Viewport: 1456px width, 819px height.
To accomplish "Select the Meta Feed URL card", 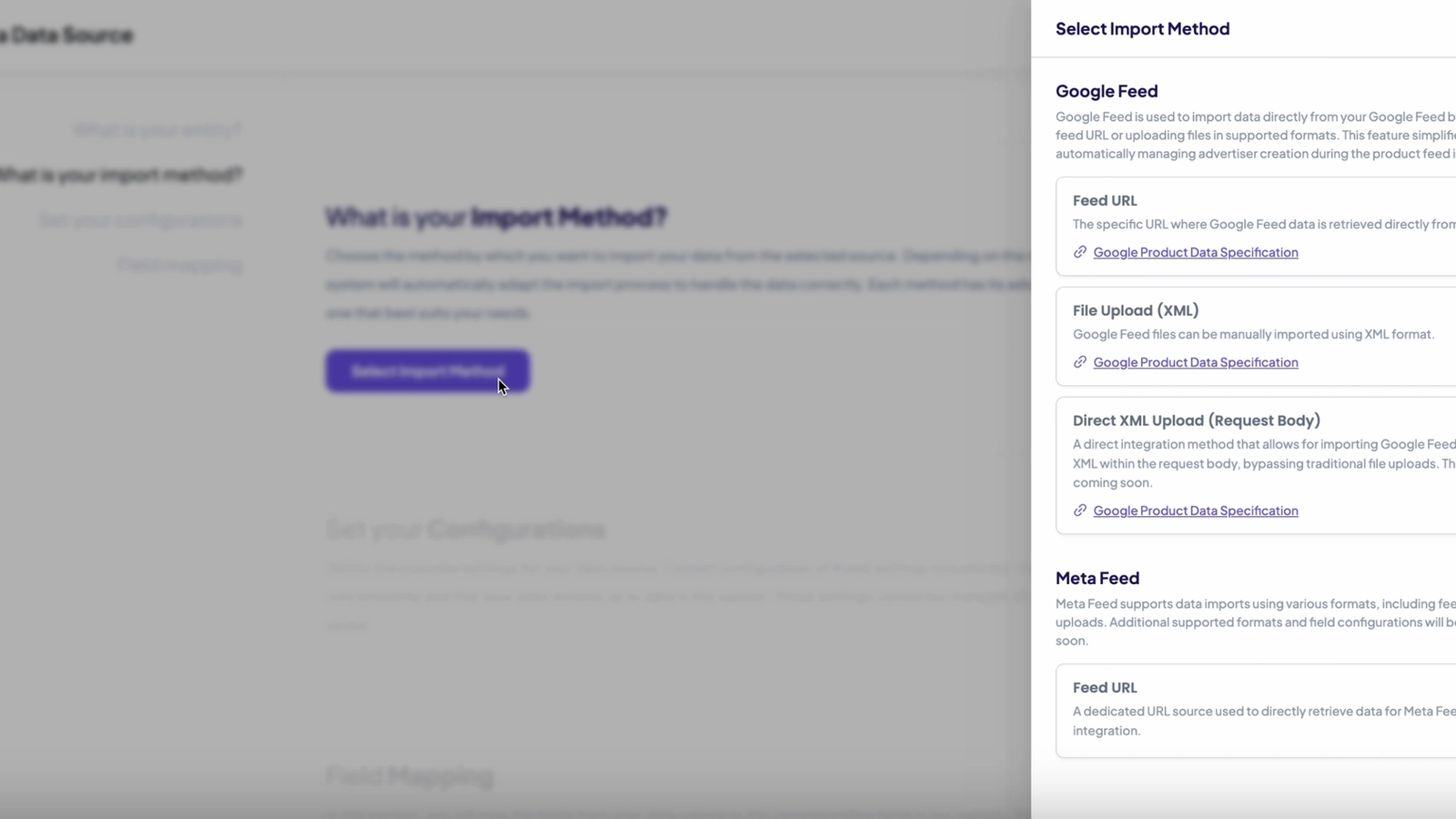I will coord(1256,711).
